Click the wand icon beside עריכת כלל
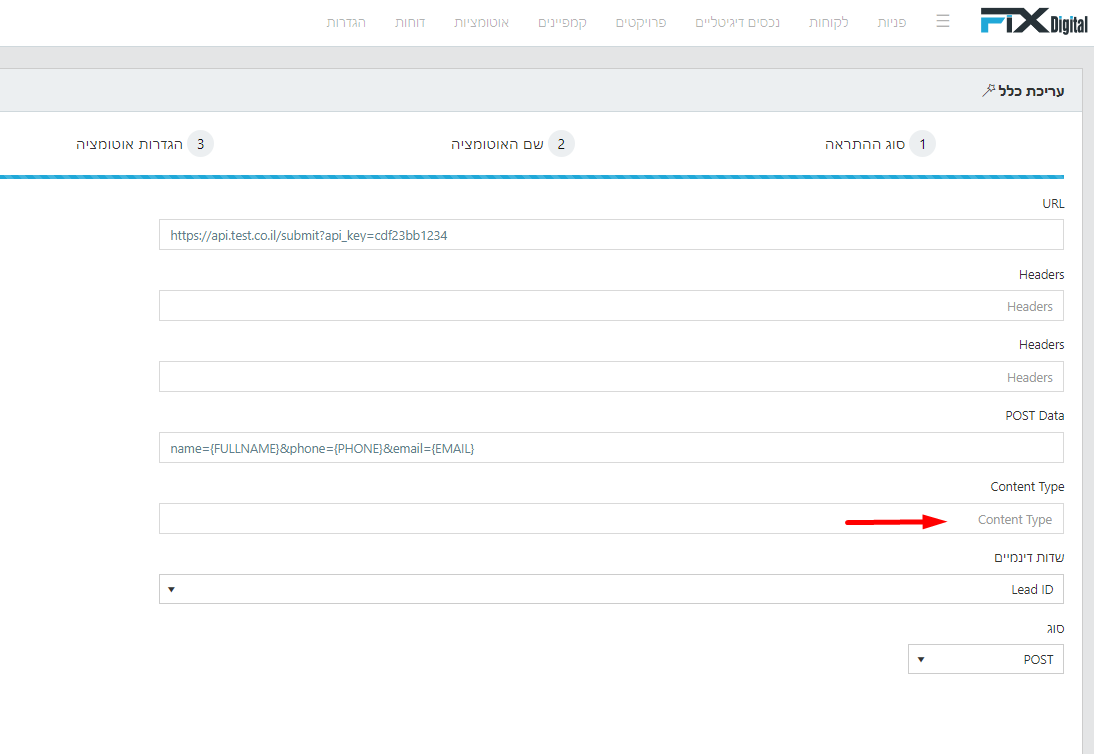Screen dimensions: 1094x754 (988, 90)
